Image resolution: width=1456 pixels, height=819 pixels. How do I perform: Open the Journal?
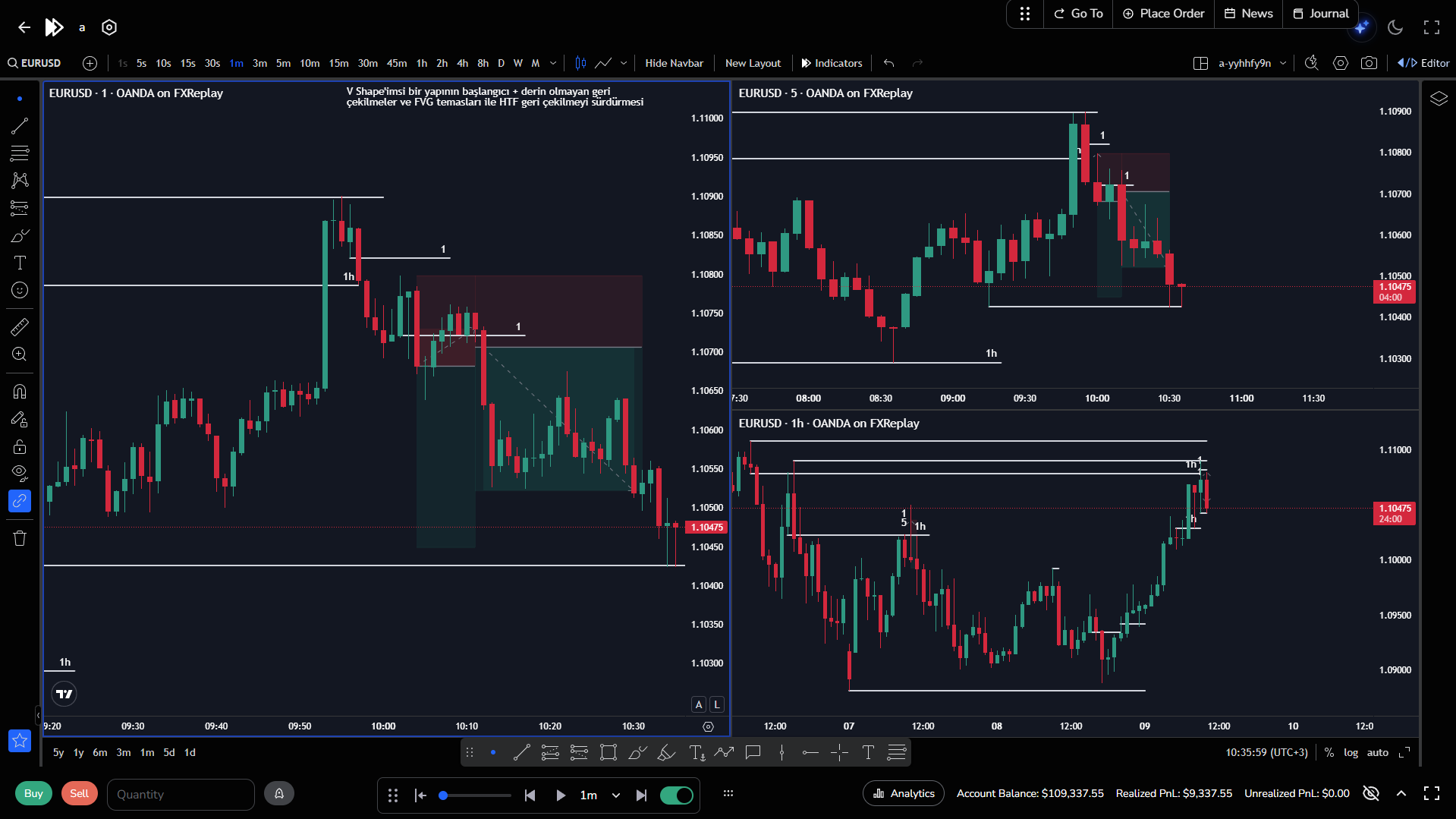[x=1321, y=14]
